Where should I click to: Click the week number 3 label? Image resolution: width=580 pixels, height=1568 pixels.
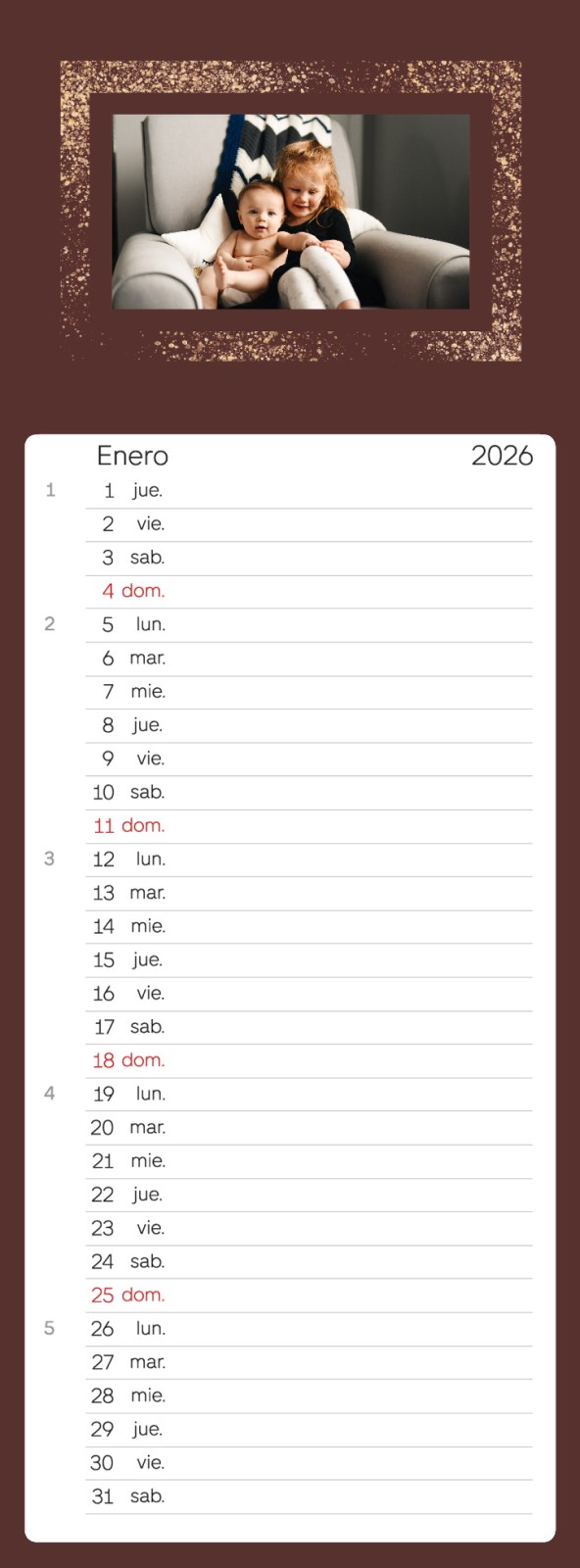coord(50,859)
